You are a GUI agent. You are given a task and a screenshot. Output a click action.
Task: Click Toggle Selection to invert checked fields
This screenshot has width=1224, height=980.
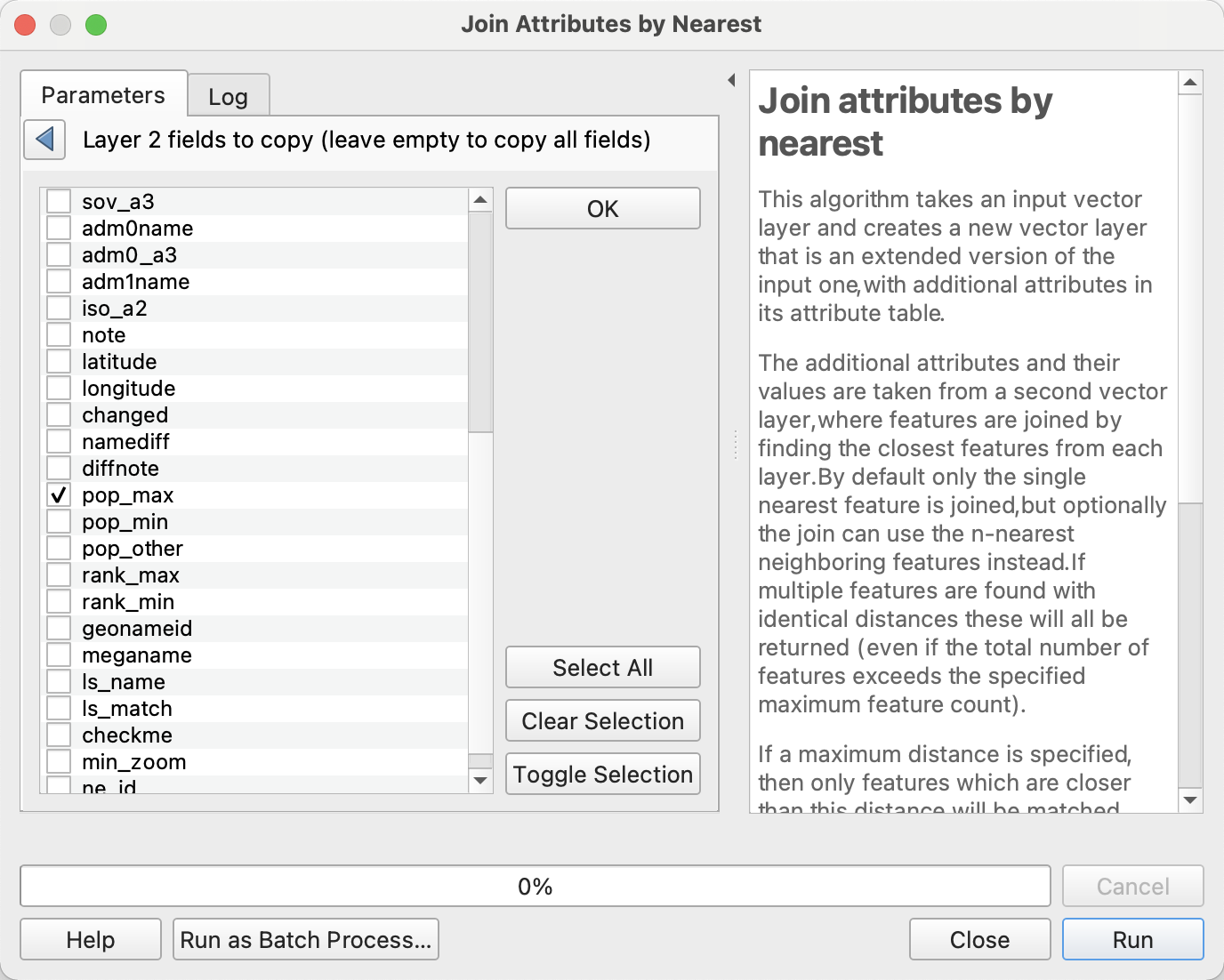pyautogui.click(x=602, y=774)
